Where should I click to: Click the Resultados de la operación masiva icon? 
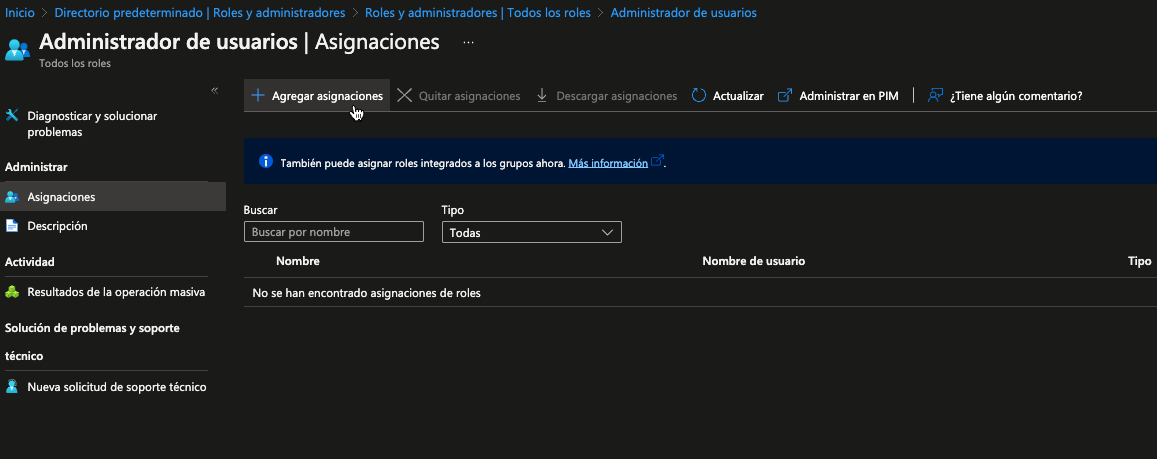(x=12, y=292)
